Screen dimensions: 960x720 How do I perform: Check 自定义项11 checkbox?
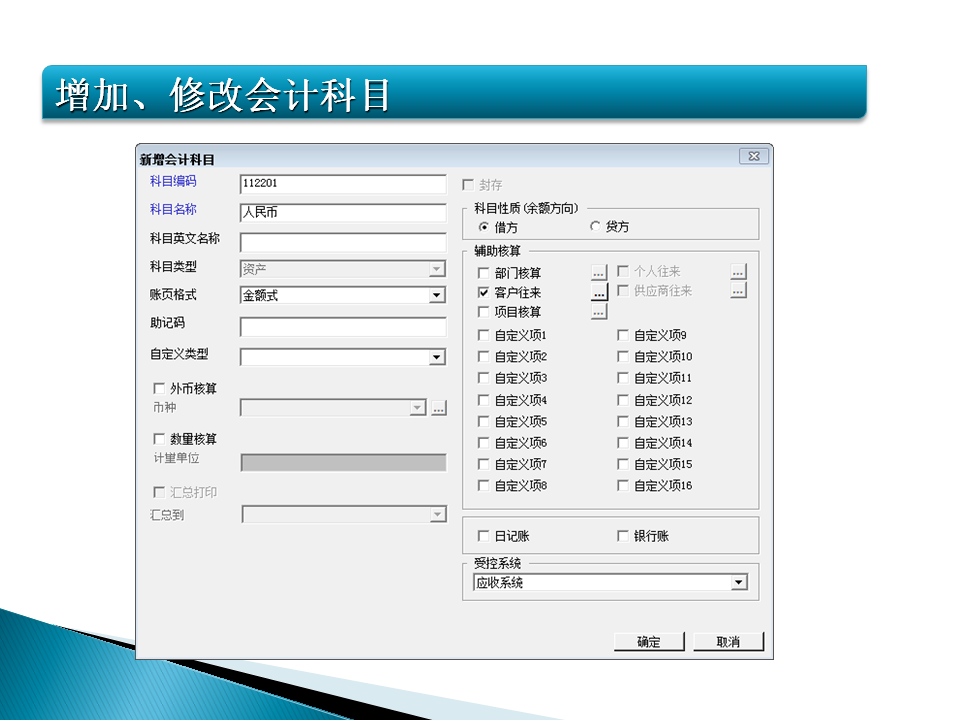[x=623, y=378]
